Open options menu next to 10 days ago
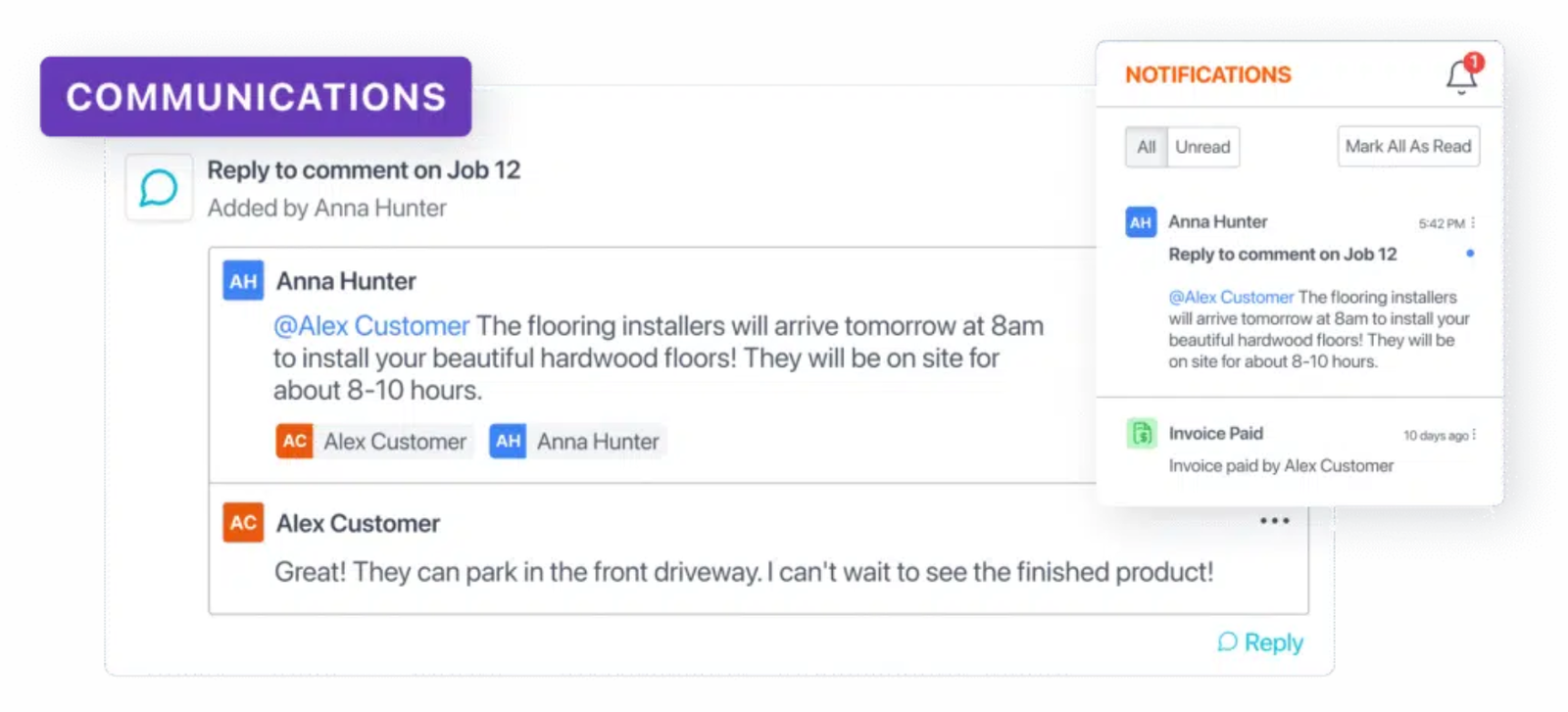The width and height of the screenshot is (1568, 712). (1474, 435)
